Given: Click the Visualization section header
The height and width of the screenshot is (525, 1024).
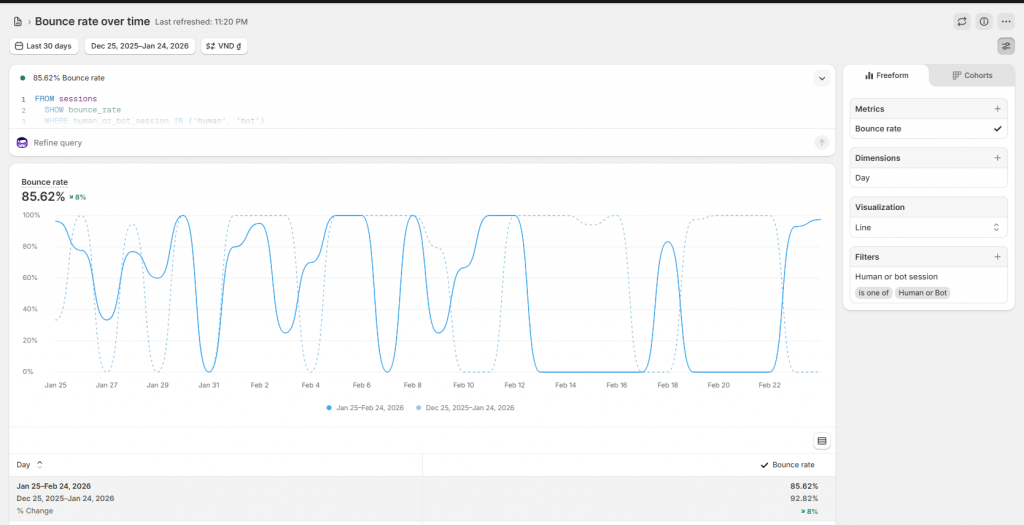Looking at the screenshot, I should [880, 207].
